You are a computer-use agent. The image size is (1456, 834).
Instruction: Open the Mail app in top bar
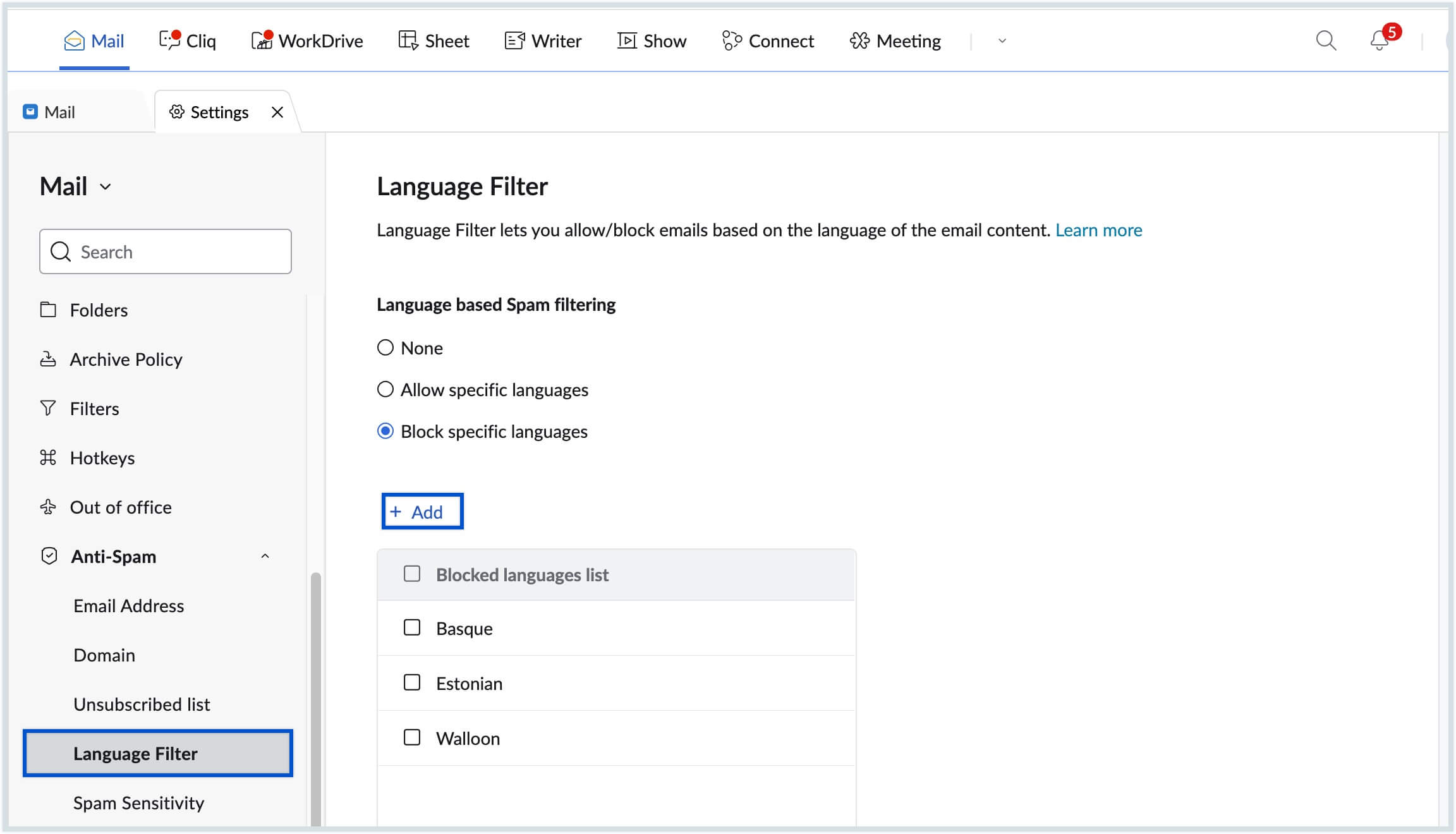pos(94,41)
